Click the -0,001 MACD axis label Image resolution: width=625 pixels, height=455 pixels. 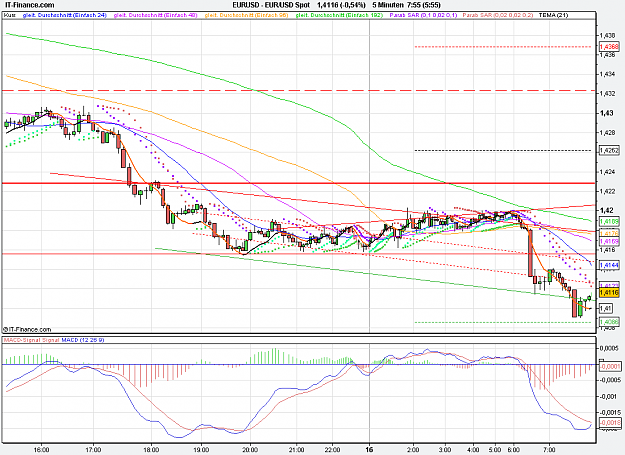tap(608, 396)
